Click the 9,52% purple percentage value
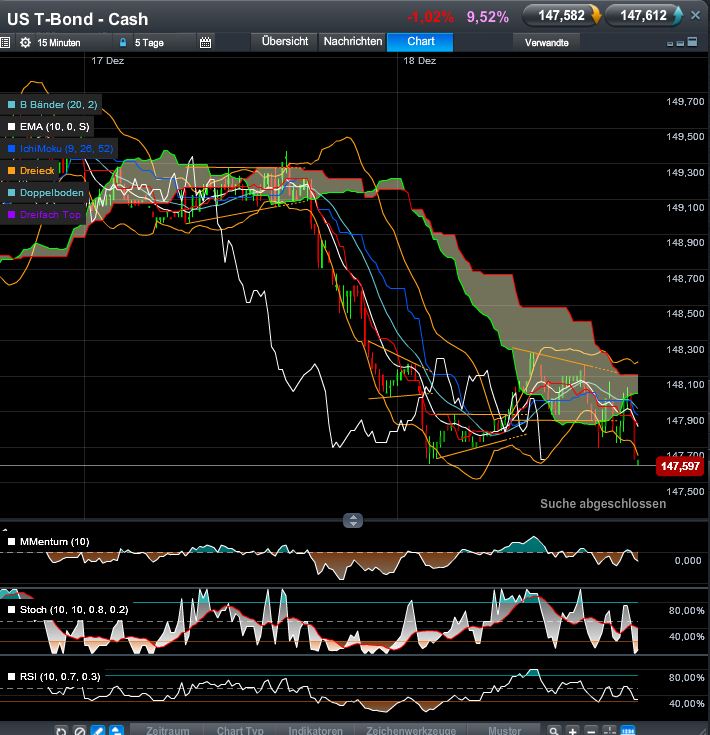 point(487,17)
